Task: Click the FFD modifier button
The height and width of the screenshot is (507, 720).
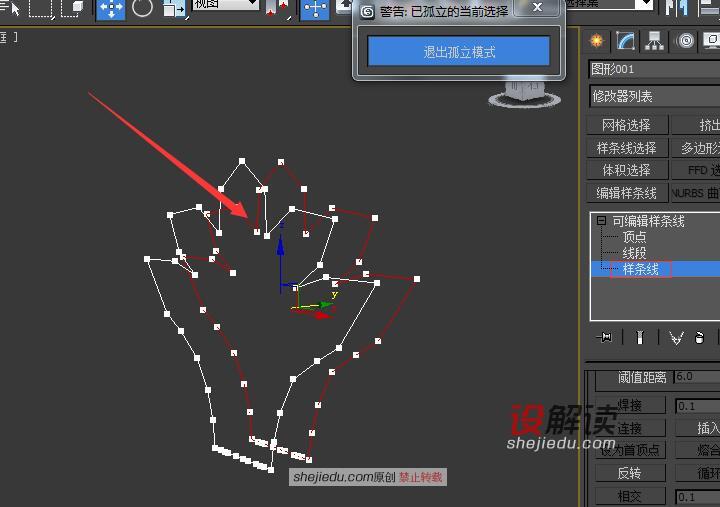Action: (696, 170)
